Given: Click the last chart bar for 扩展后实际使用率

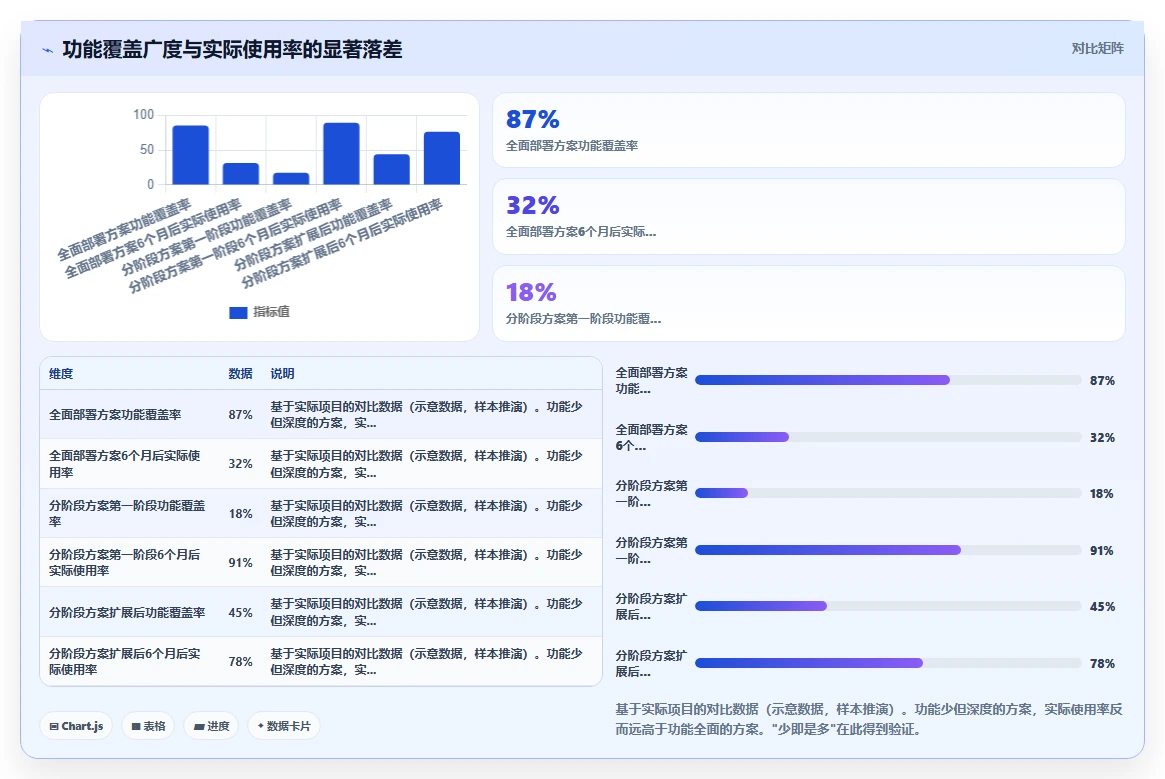Looking at the screenshot, I should pyautogui.click(x=442, y=158).
